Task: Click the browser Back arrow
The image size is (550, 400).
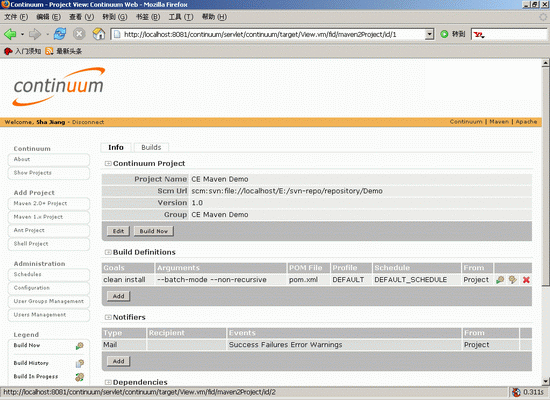Action: point(10,34)
